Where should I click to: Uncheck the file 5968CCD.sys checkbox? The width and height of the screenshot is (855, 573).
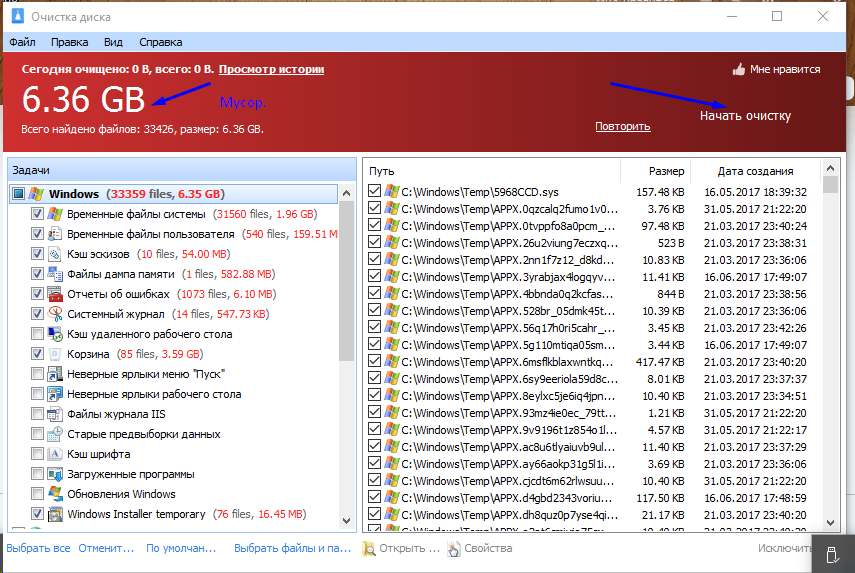(x=375, y=190)
